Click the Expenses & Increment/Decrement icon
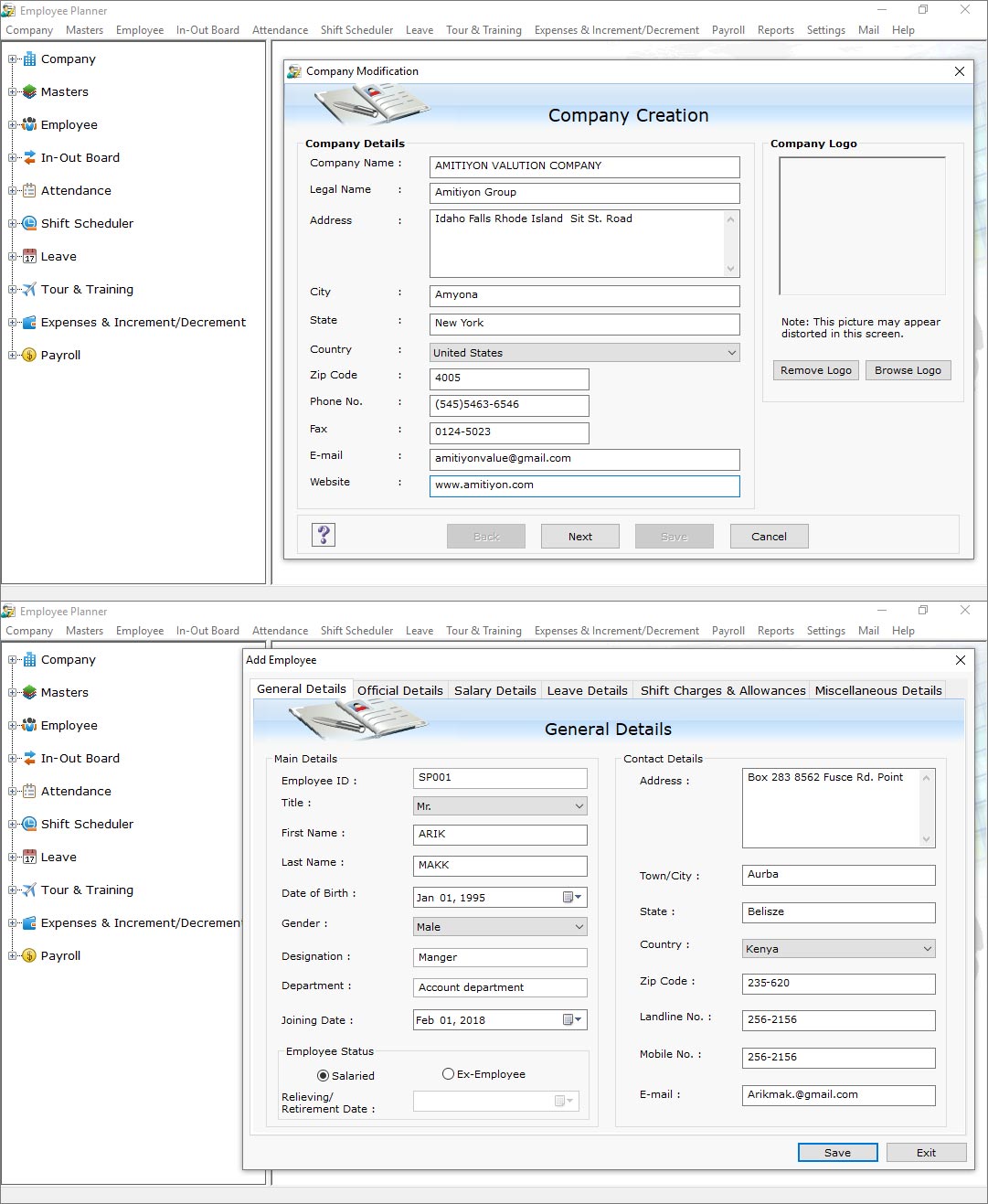This screenshot has width=988, height=1204. [28, 322]
